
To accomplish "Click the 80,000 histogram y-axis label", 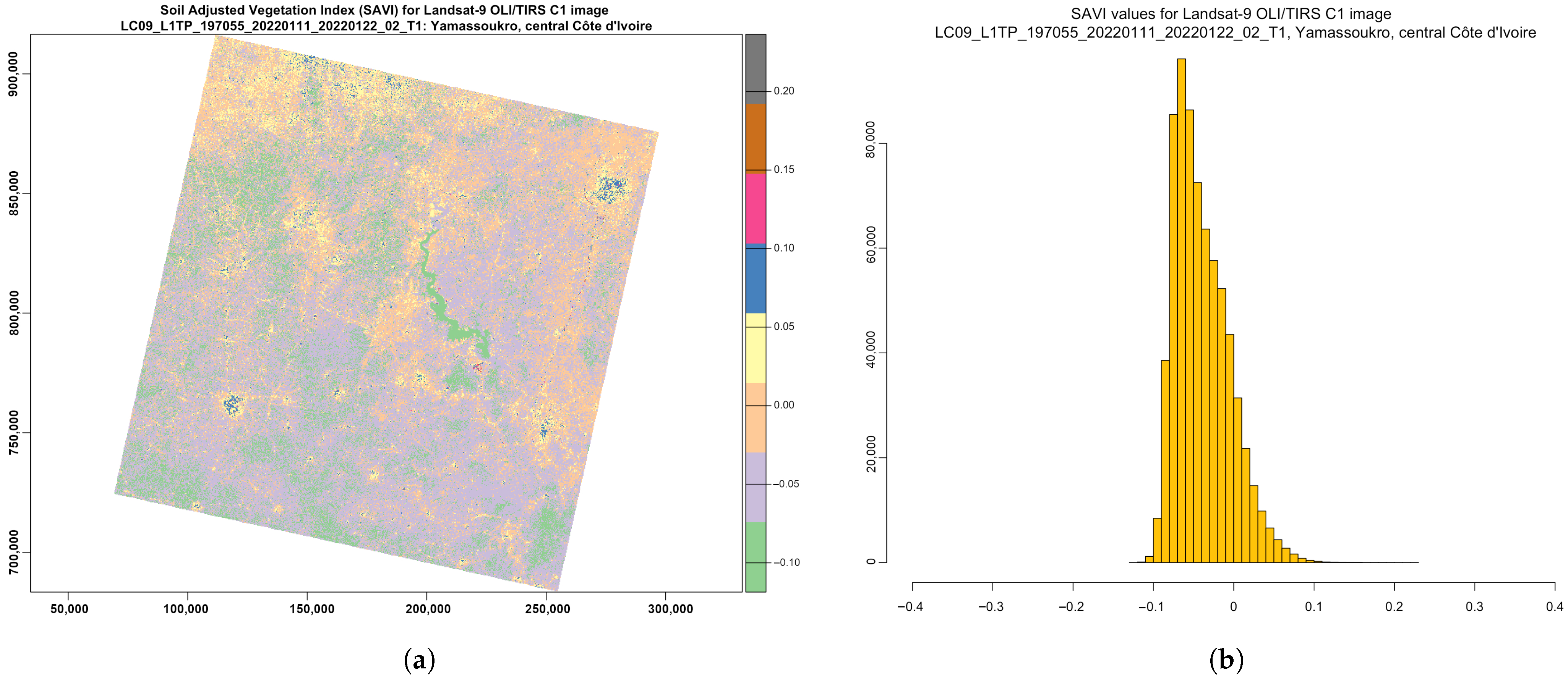I will [871, 140].
